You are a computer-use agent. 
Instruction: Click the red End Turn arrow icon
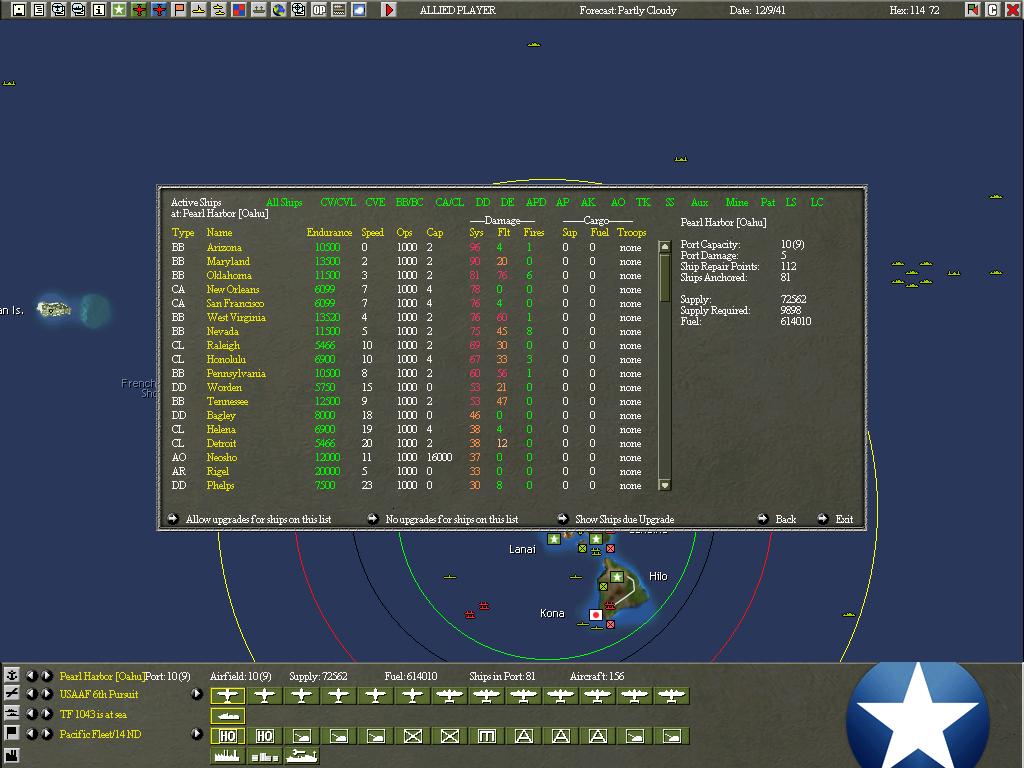(x=389, y=10)
